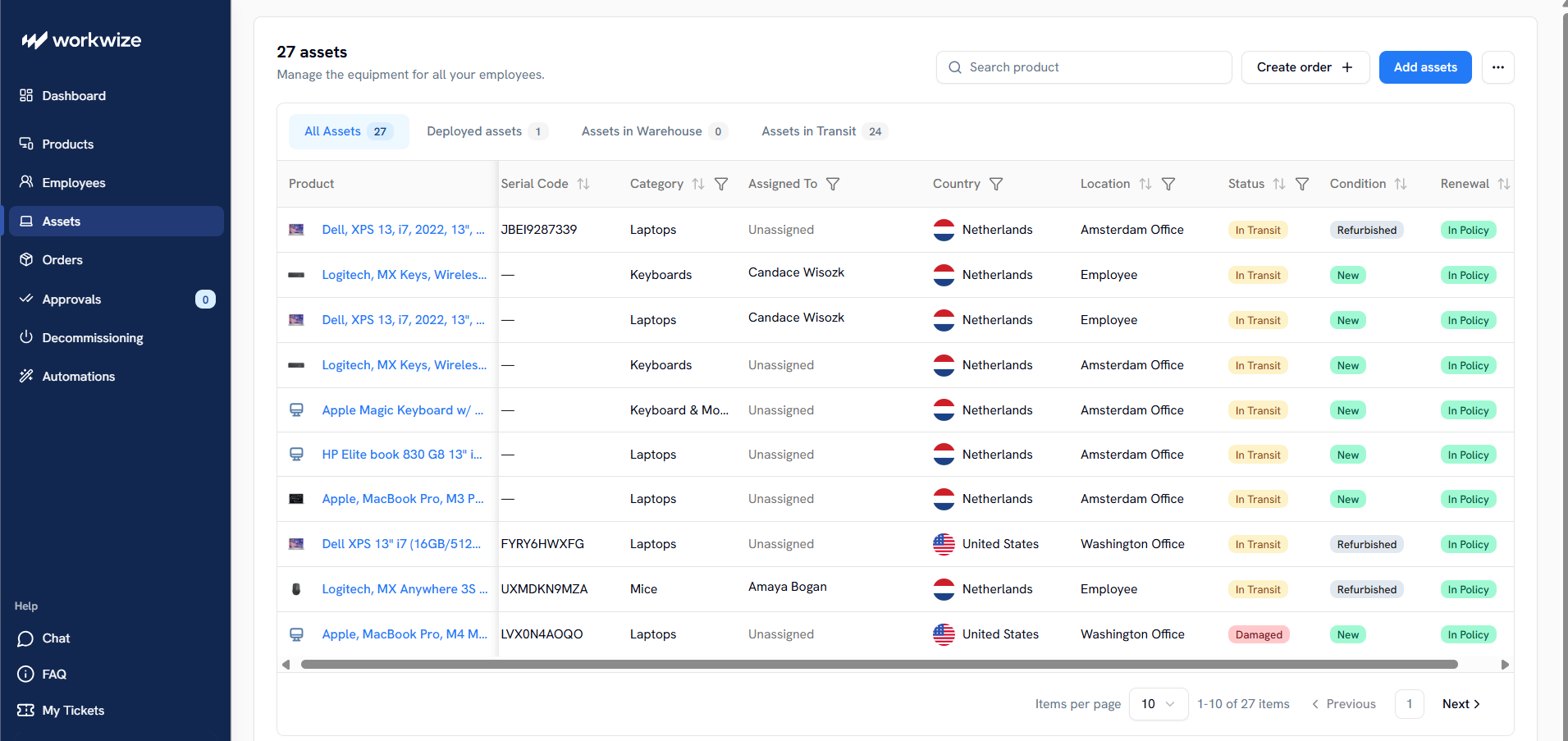This screenshot has width=1568, height=741.
Task: Go to the Previous page
Action: (1344, 704)
